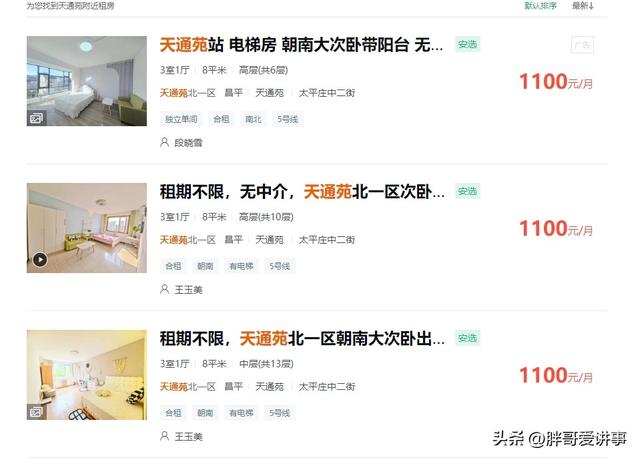The width and height of the screenshot is (640, 460).
Task: Open listing 租期不限，天通苑北一区朝南大次卧出
Action: click(302, 339)
